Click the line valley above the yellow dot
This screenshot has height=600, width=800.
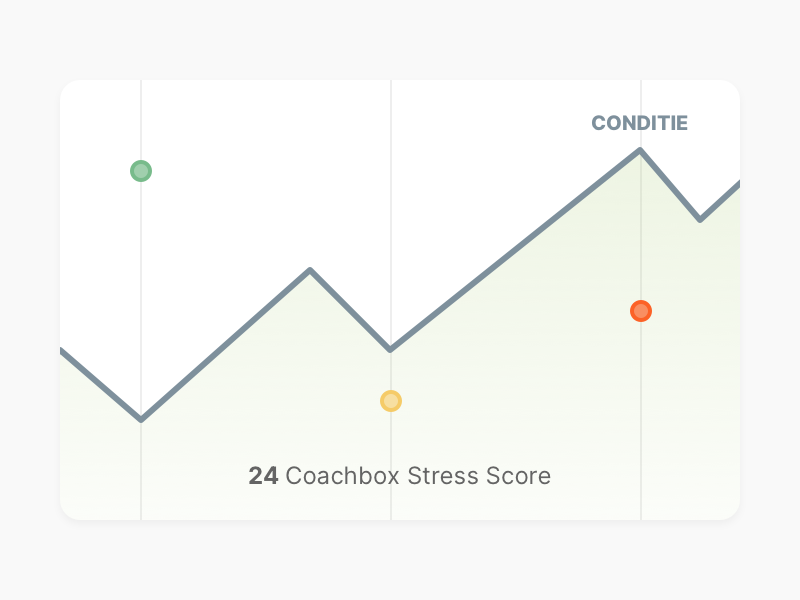coord(390,349)
